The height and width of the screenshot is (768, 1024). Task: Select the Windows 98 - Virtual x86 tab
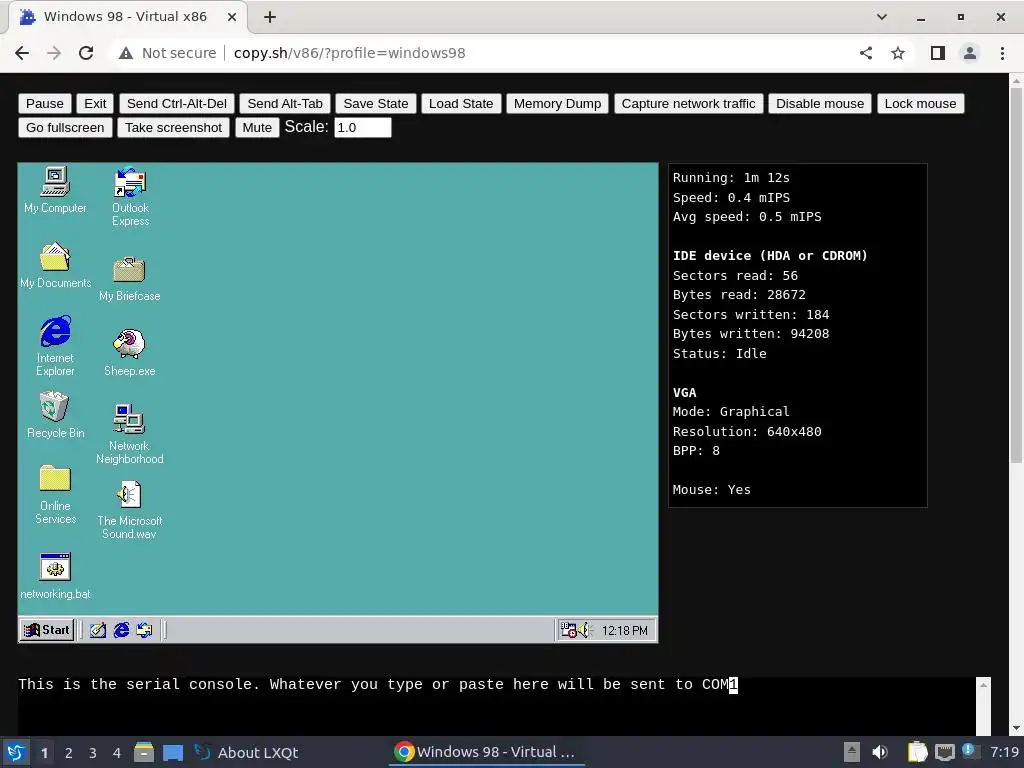click(x=127, y=17)
